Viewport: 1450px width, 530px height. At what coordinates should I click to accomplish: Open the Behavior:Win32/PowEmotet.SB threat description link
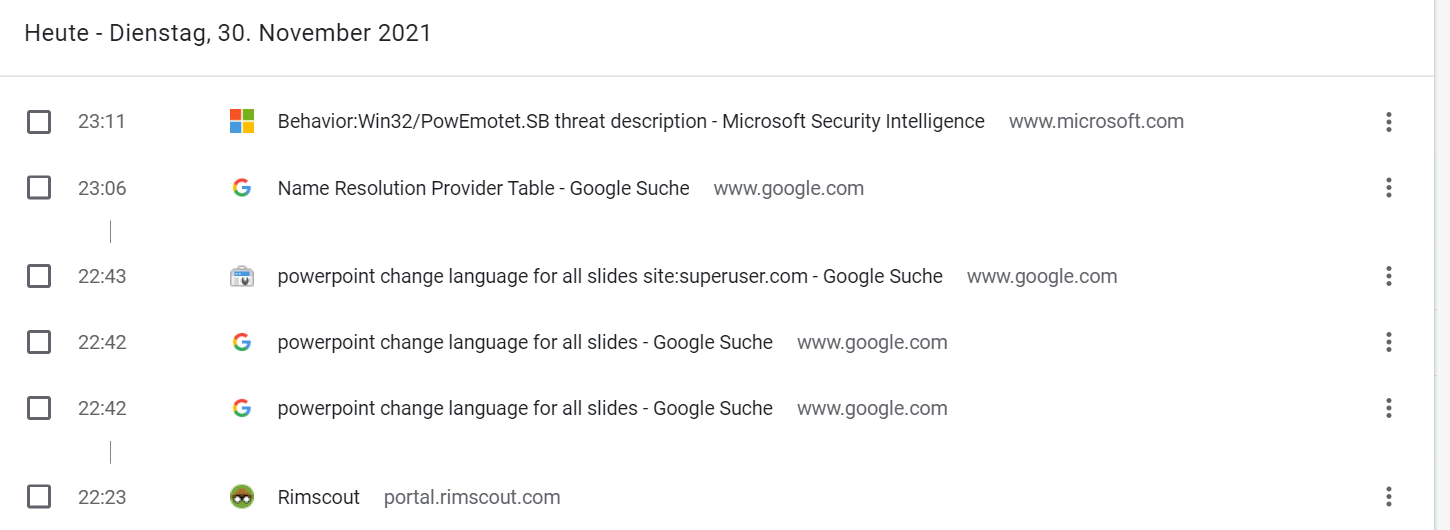(631, 122)
